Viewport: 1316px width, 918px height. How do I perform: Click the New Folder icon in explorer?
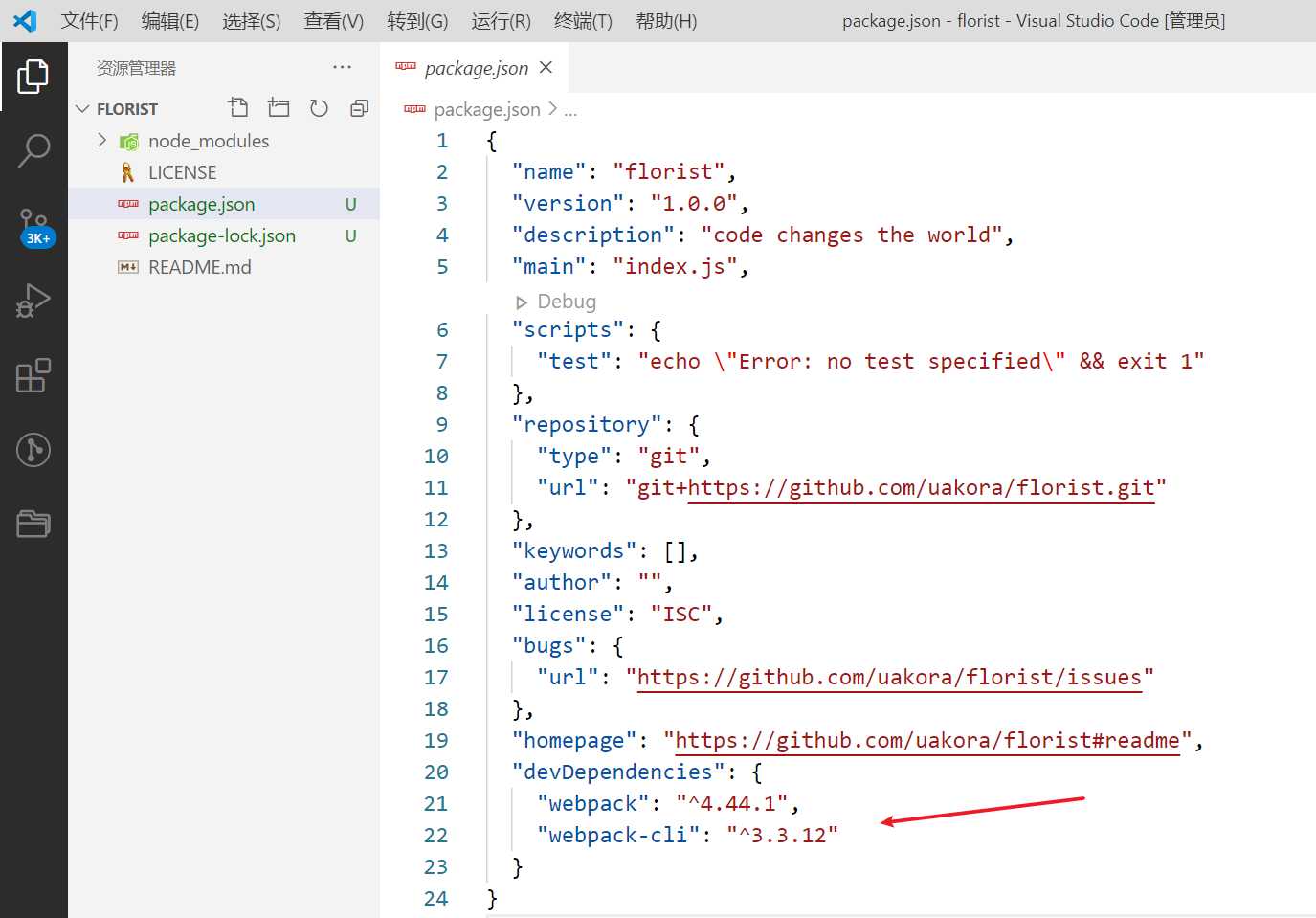click(x=279, y=108)
